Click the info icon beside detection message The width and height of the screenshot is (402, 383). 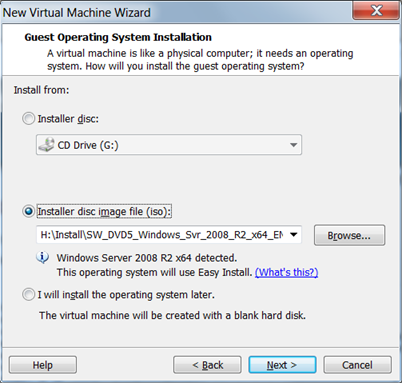pyautogui.click(x=42, y=257)
